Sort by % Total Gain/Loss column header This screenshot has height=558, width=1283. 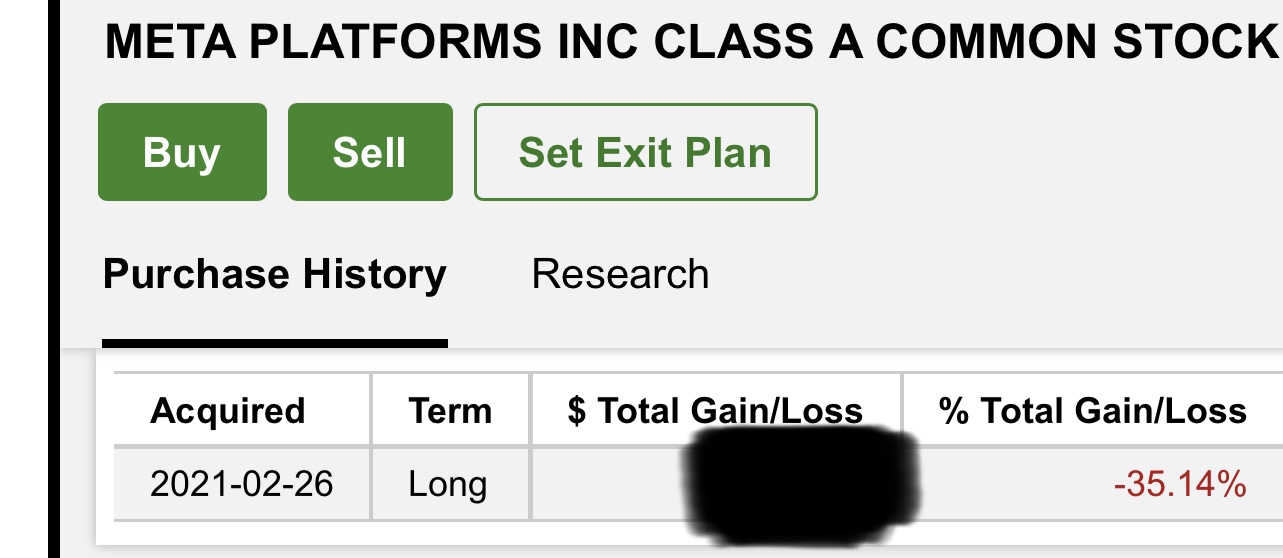pyautogui.click(x=1093, y=410)
